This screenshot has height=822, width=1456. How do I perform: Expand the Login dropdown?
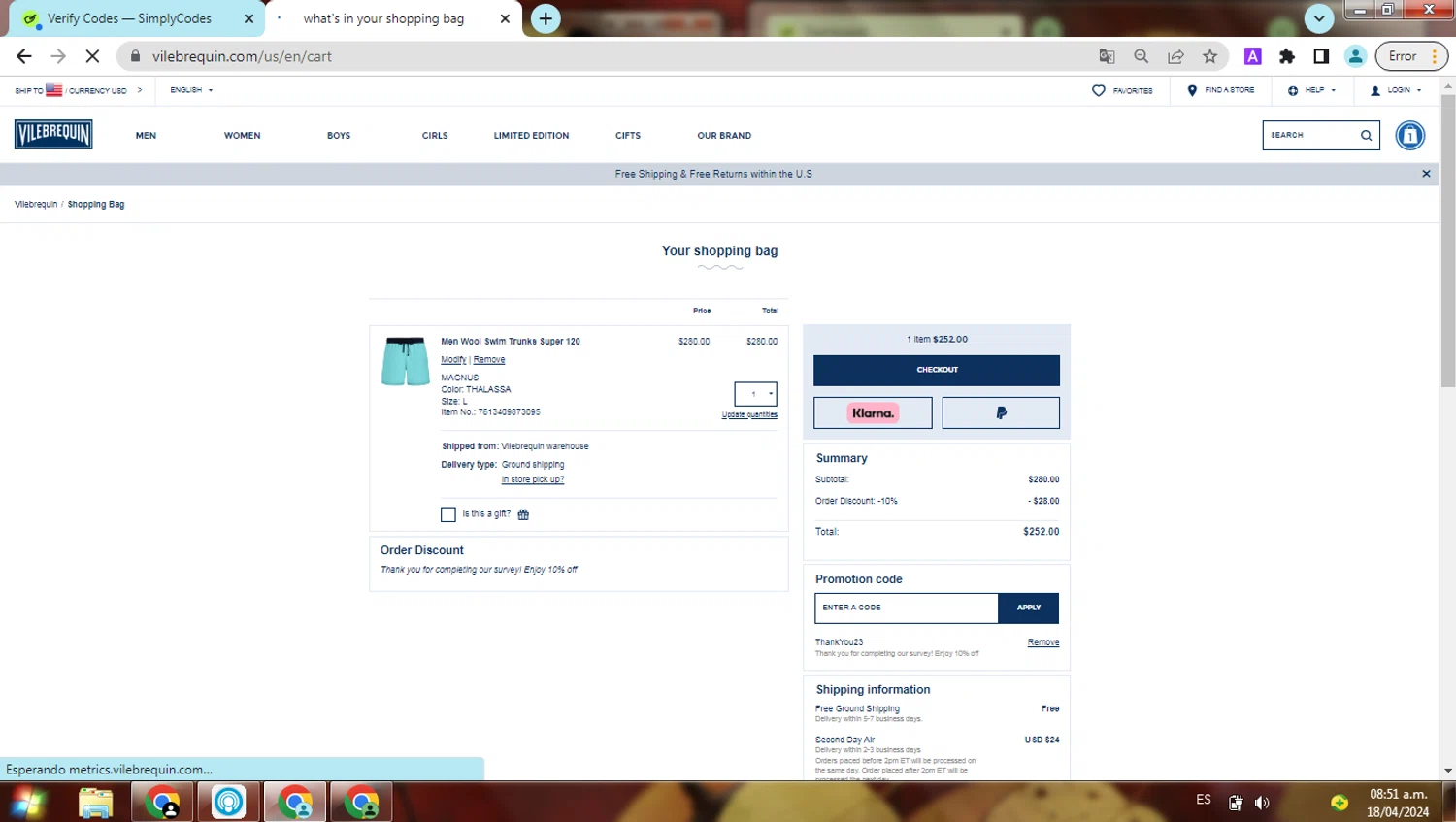click(x=1396, y=90)
